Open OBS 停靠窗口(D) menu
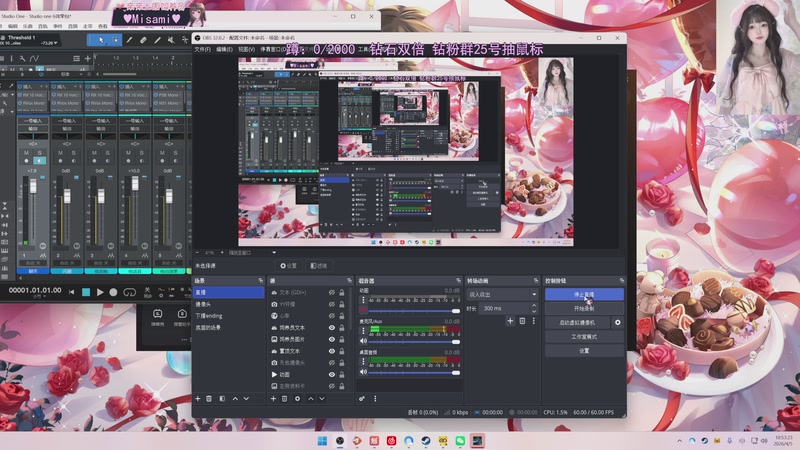Viewport: 800px width, 450px height. pos(273,49)
